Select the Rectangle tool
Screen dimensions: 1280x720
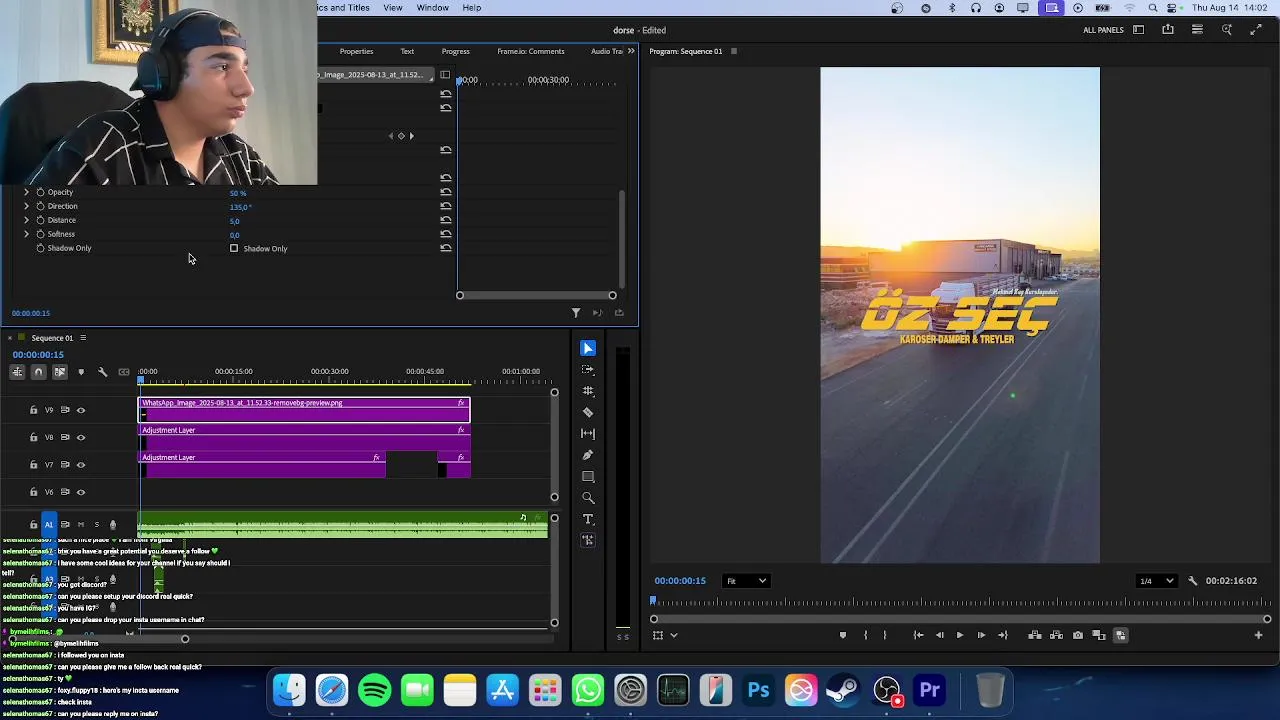tap(588, 477)
